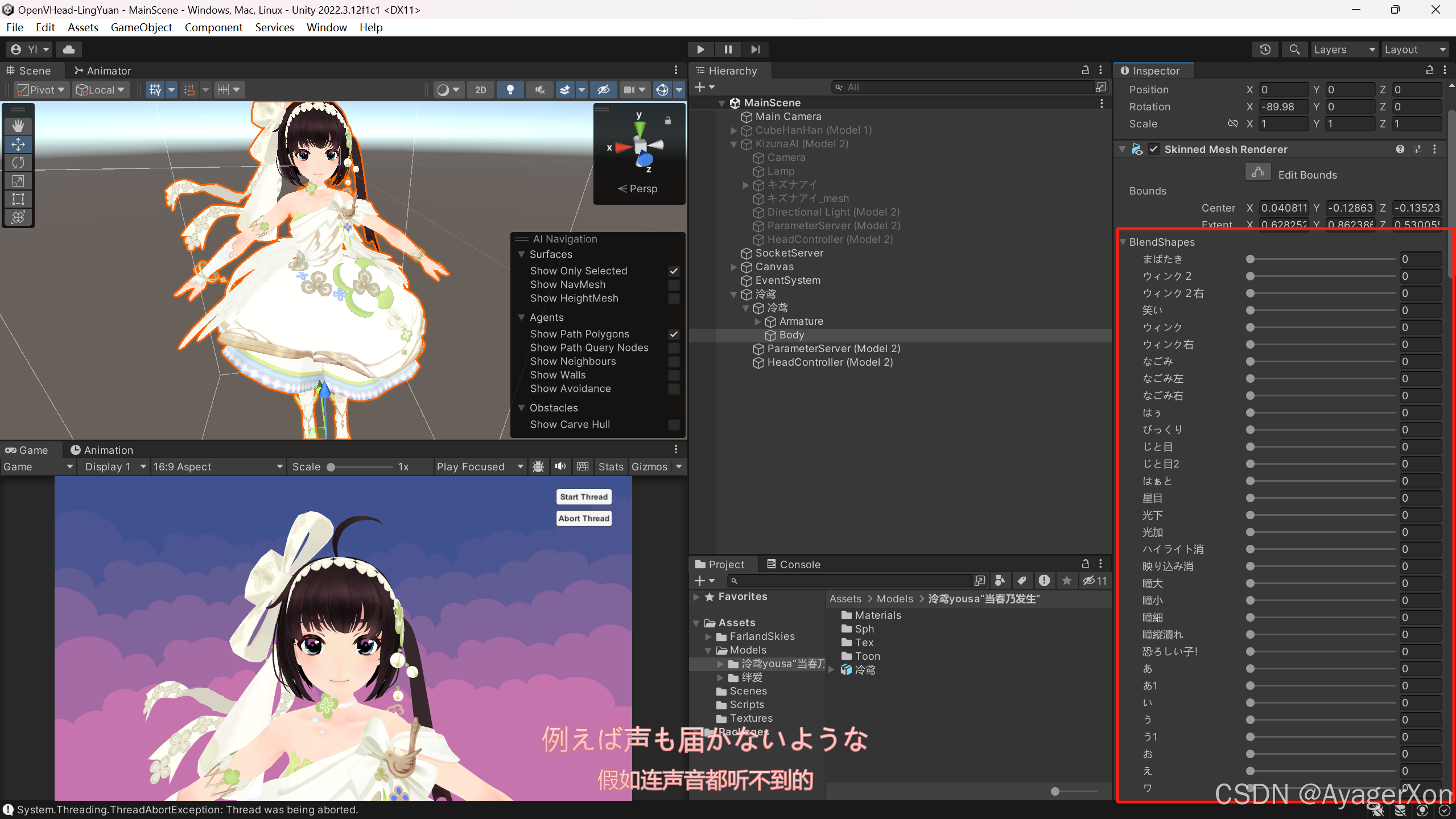Open the Layout dropdown
Viewport: 1456px width, 819px height.
click(x=1415, y=49)
